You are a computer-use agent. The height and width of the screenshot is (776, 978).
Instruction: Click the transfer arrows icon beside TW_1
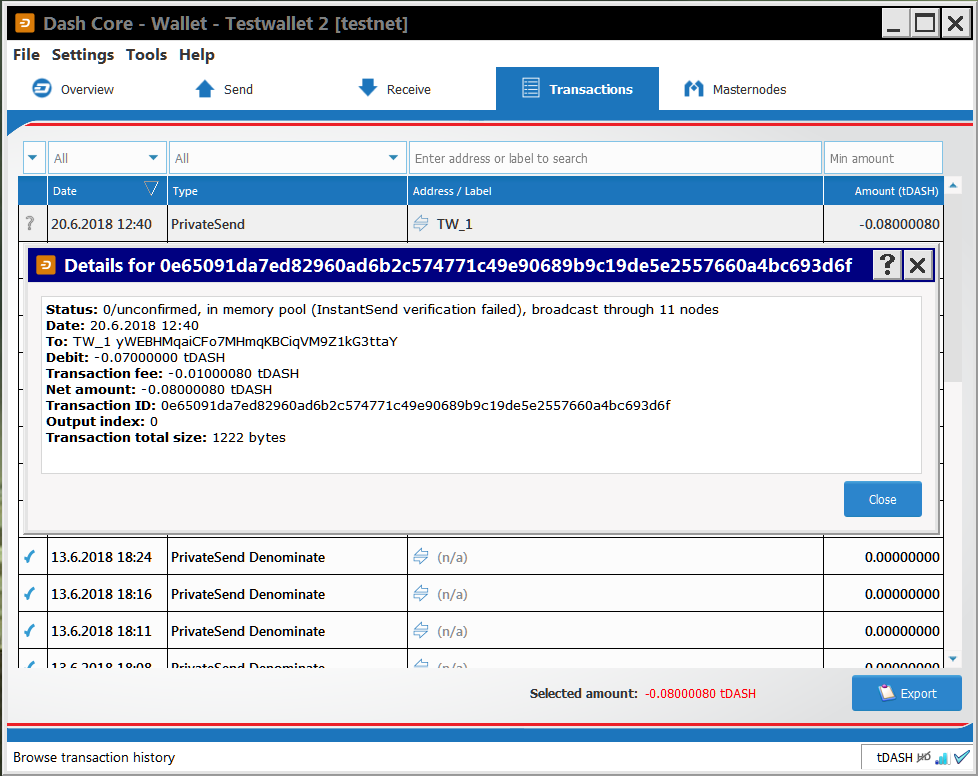[421, 223]
